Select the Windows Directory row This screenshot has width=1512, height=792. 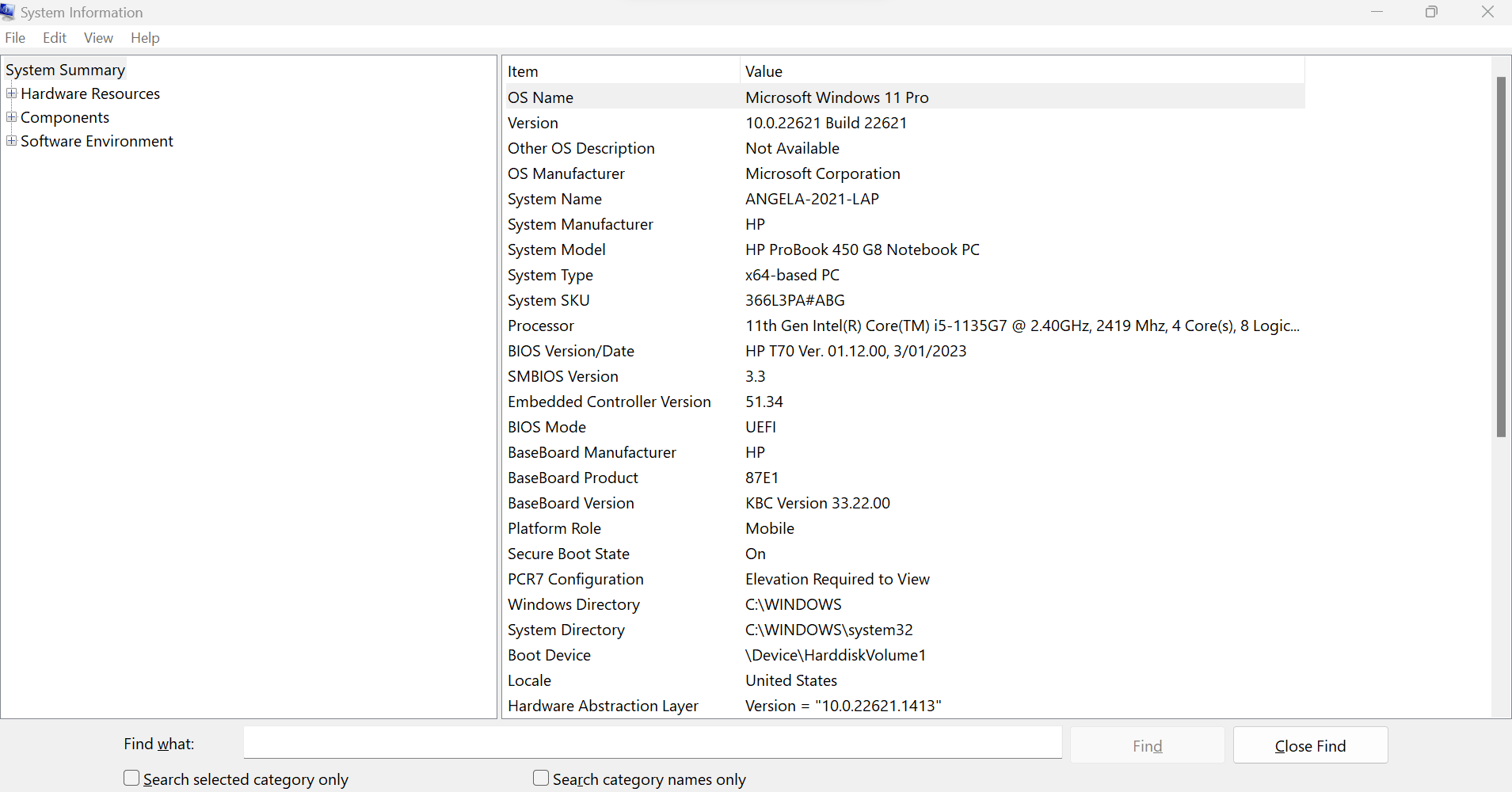pos(905,604)
